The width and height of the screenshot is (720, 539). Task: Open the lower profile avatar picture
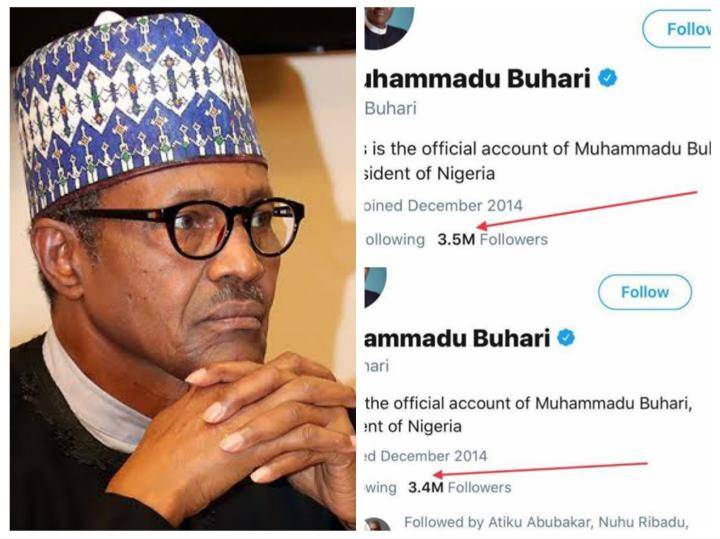tap(375, 287)
